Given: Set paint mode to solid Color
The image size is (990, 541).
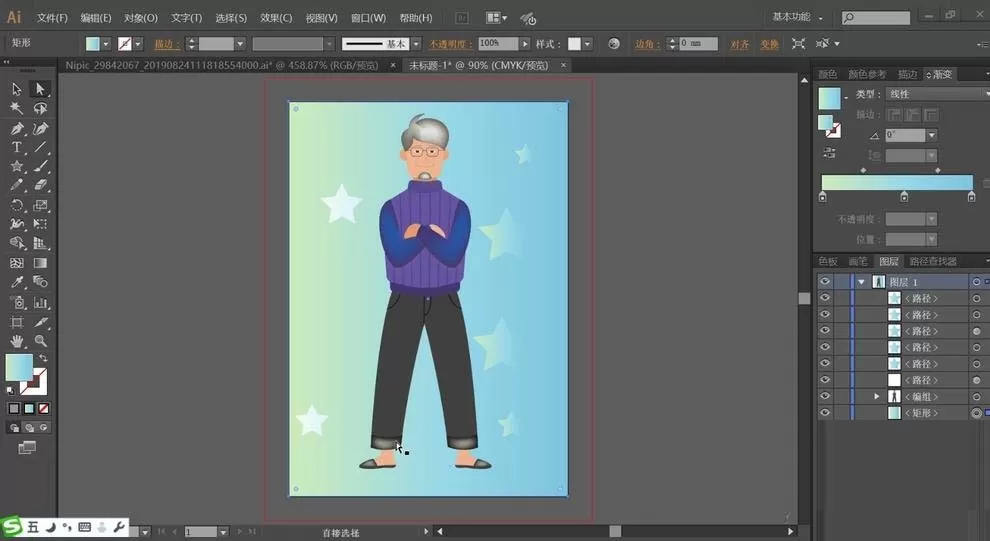Looking at the screenshot, I should coord(14,408).
